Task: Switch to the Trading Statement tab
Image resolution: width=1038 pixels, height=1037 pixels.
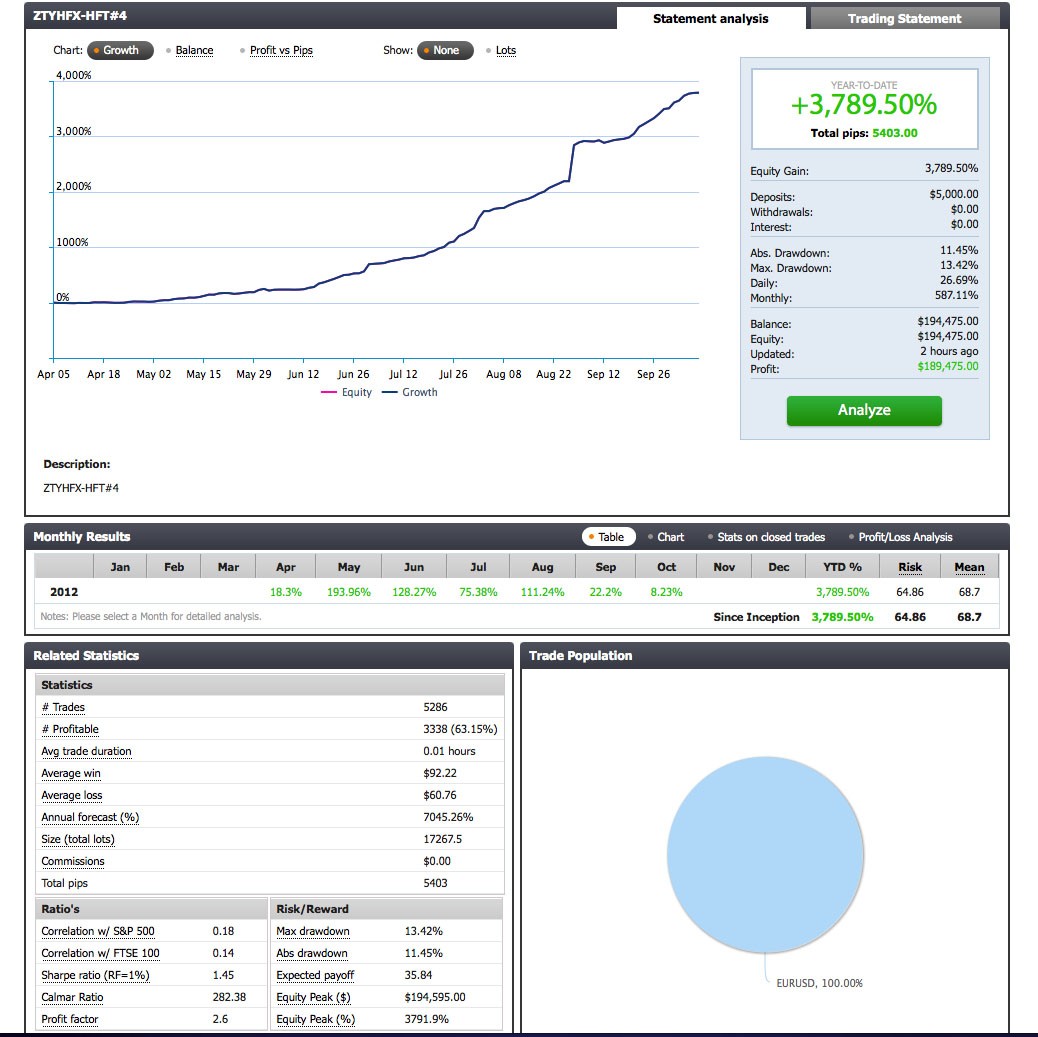Action: (x=904, y=18)
